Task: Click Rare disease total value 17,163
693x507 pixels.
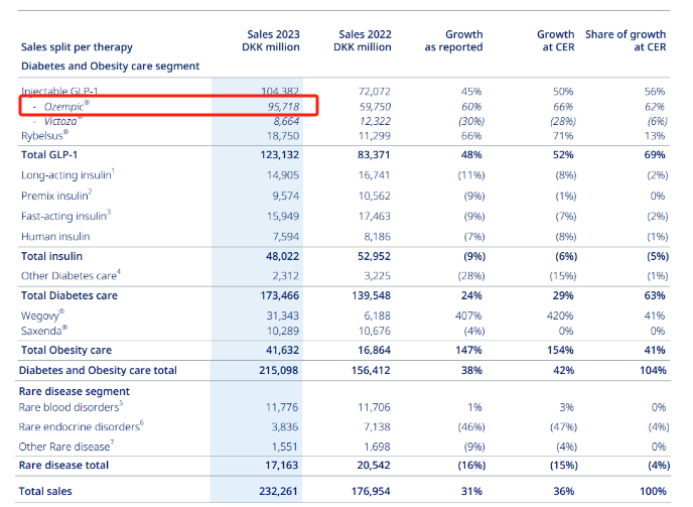Action: [282, 465]
